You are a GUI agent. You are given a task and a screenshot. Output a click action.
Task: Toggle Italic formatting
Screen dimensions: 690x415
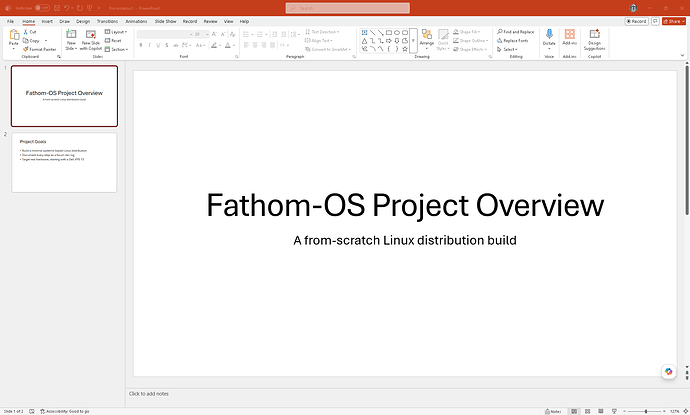(150, 45)
